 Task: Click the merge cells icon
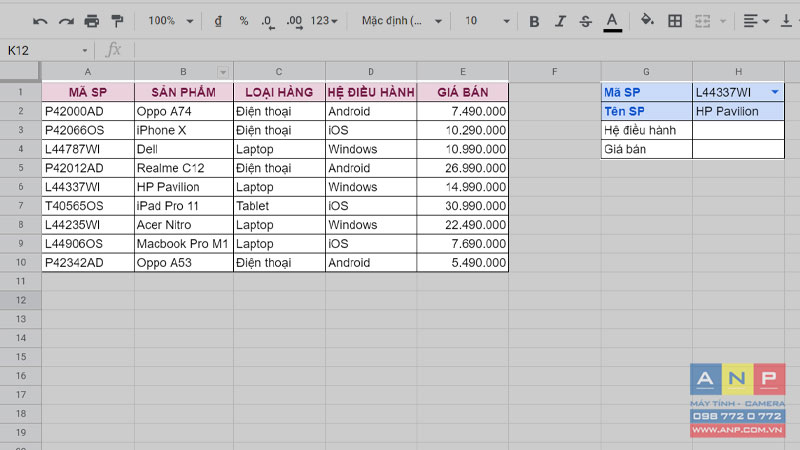coord(703,21)
